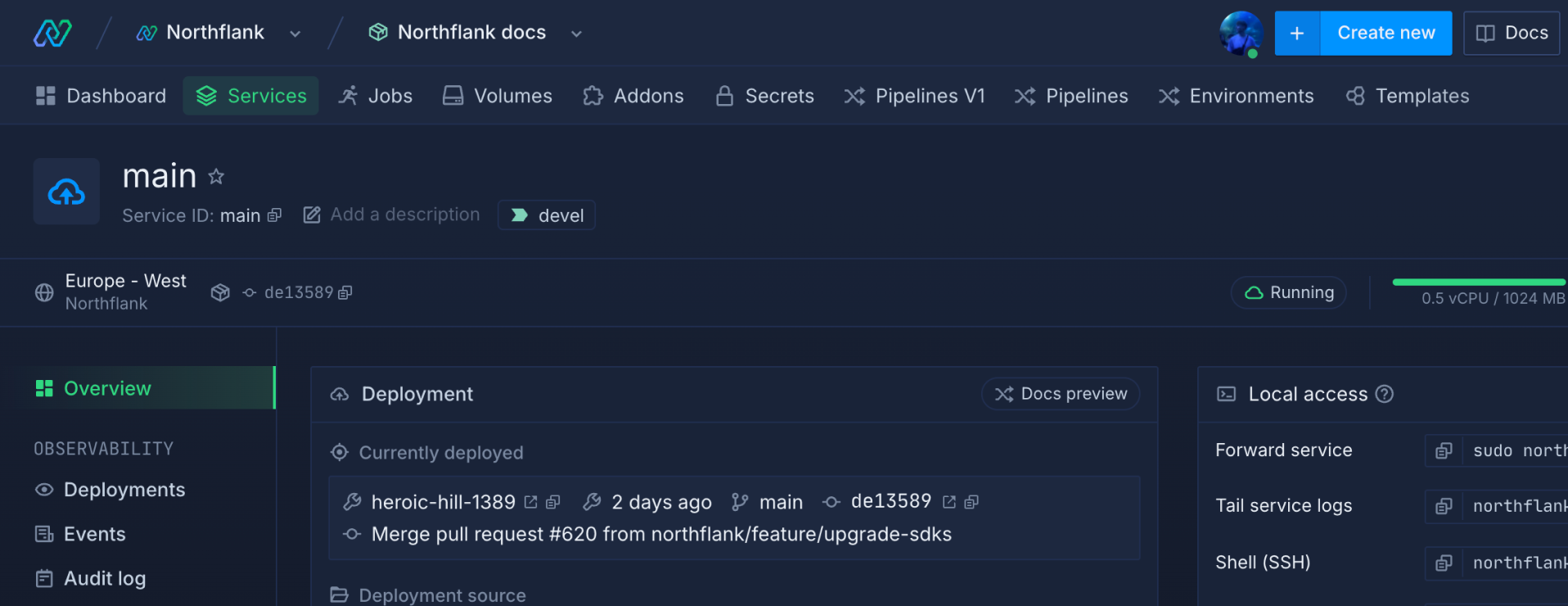Screen dimensions: 1568x606
Task: Click commit de13589 in Deployment panel
Action: [891, 501]
